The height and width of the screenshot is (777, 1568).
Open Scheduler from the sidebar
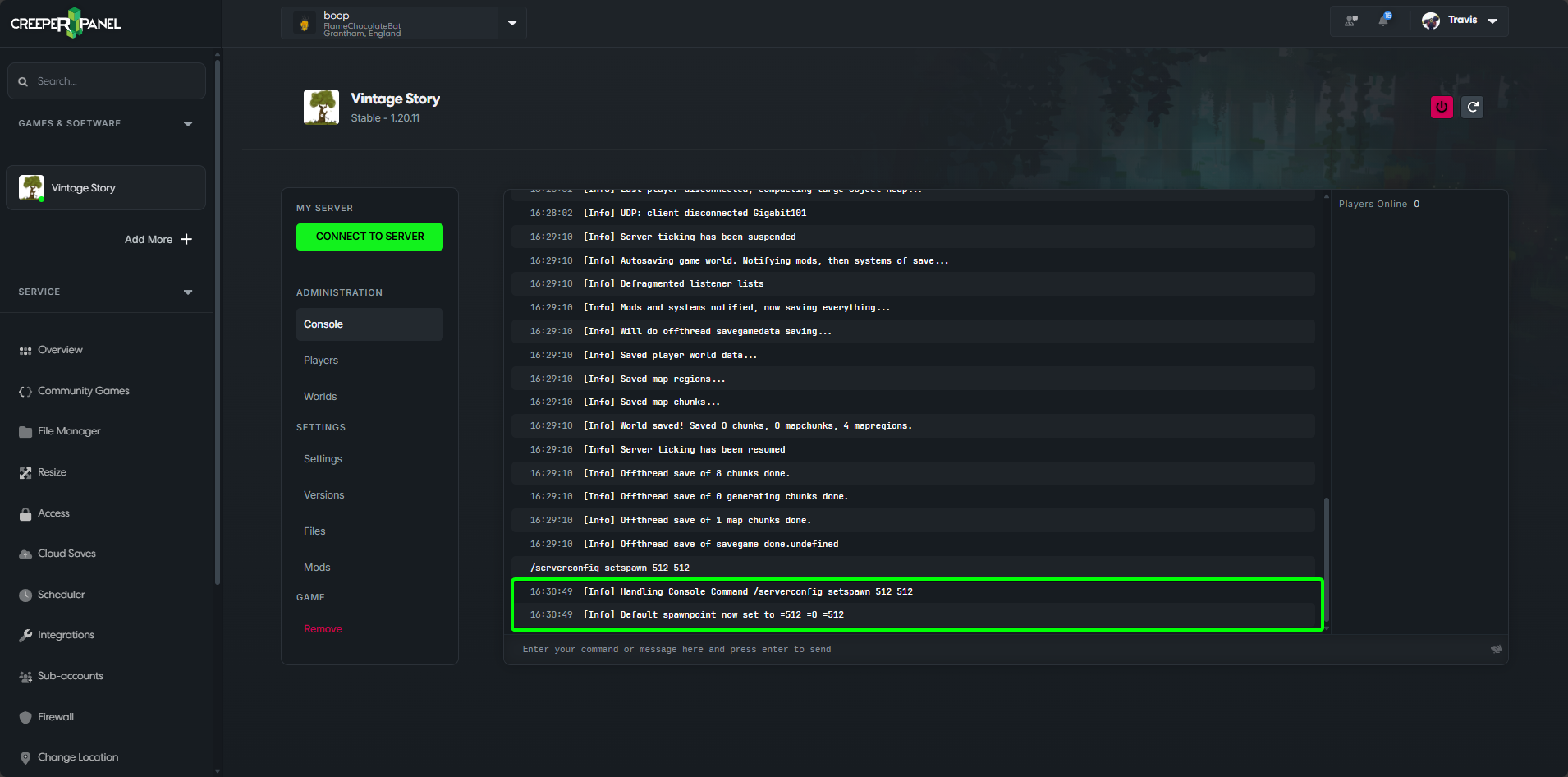(61, 595)
